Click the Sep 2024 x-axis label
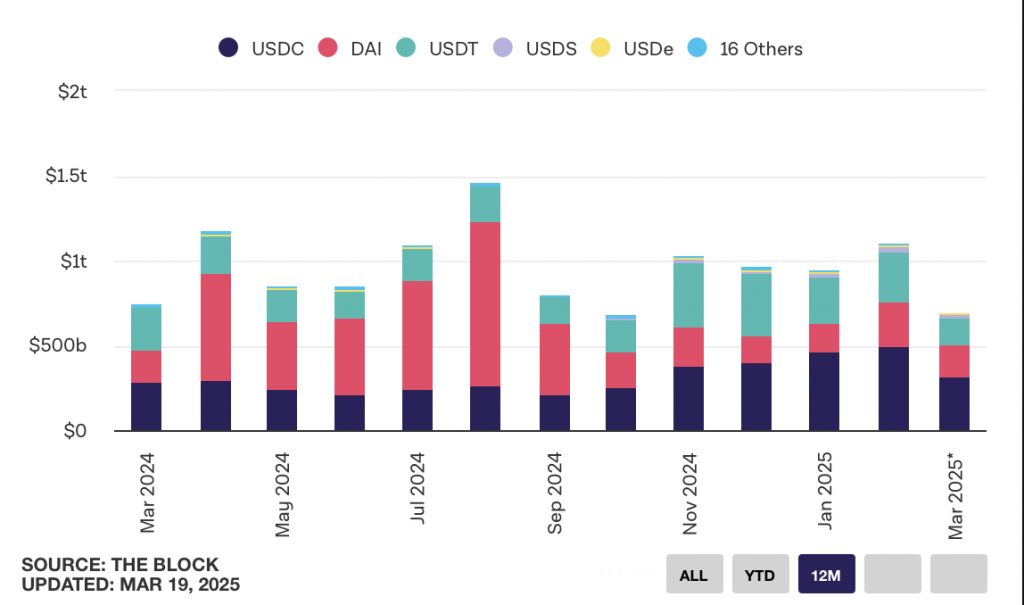The width and height of the screenshot is (1024, 605). (x=554, y=493)
